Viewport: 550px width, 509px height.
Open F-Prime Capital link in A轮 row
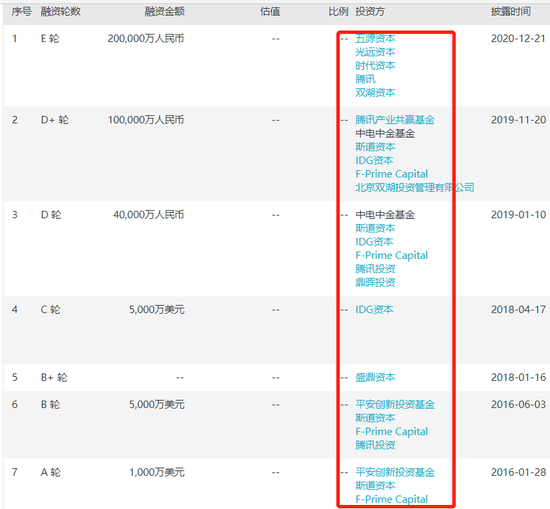(x=391, y=499)
